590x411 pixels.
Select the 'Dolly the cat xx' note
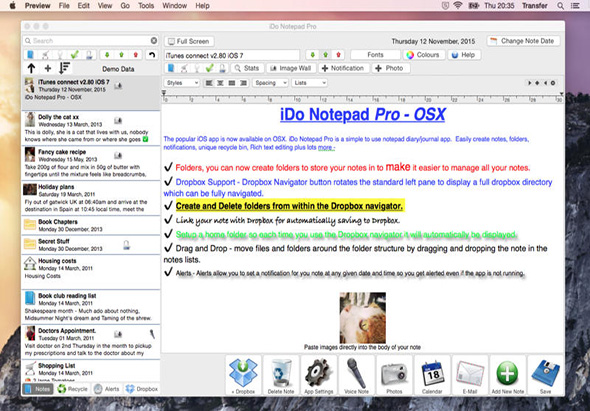(x=91, y=128)
